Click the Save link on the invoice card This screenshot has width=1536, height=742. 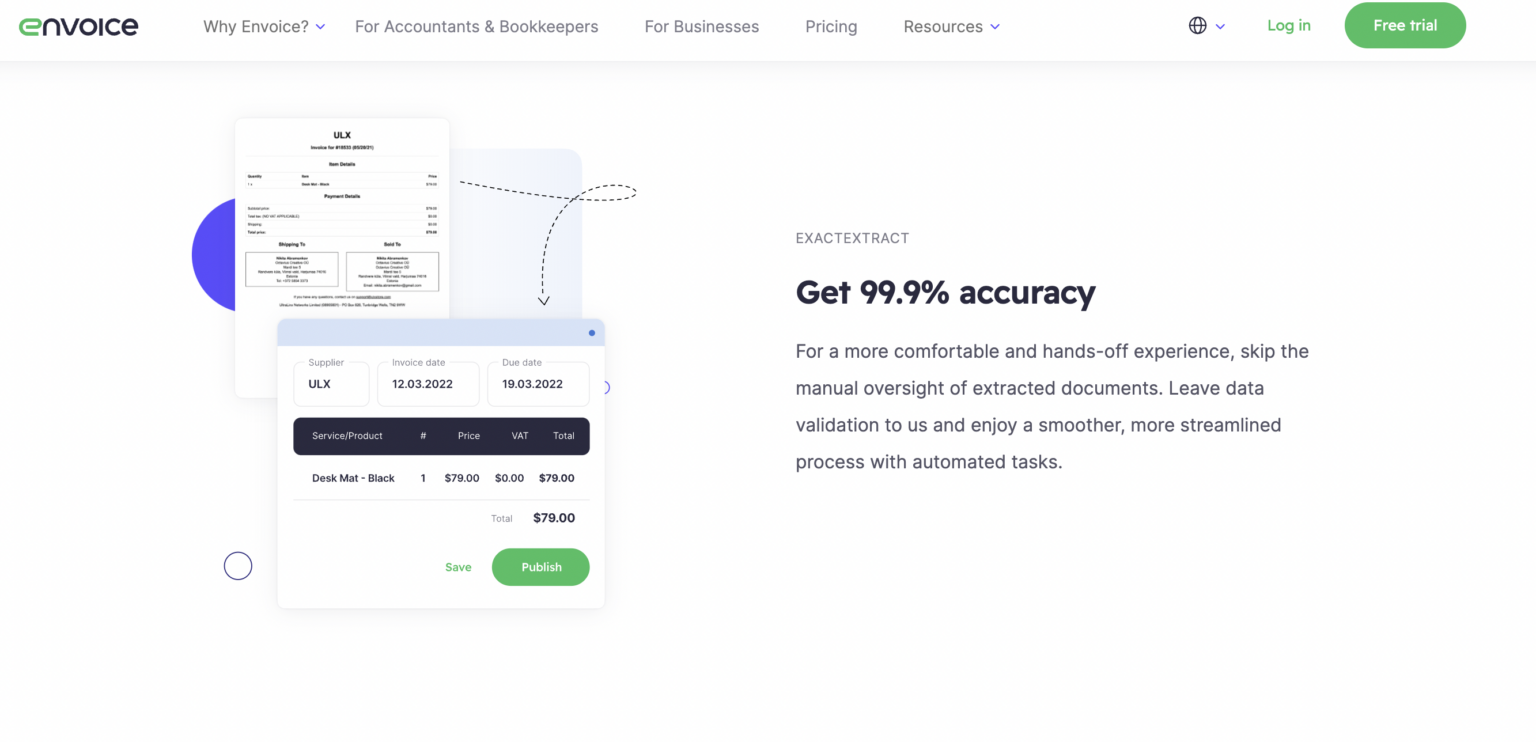pos(458,566)
